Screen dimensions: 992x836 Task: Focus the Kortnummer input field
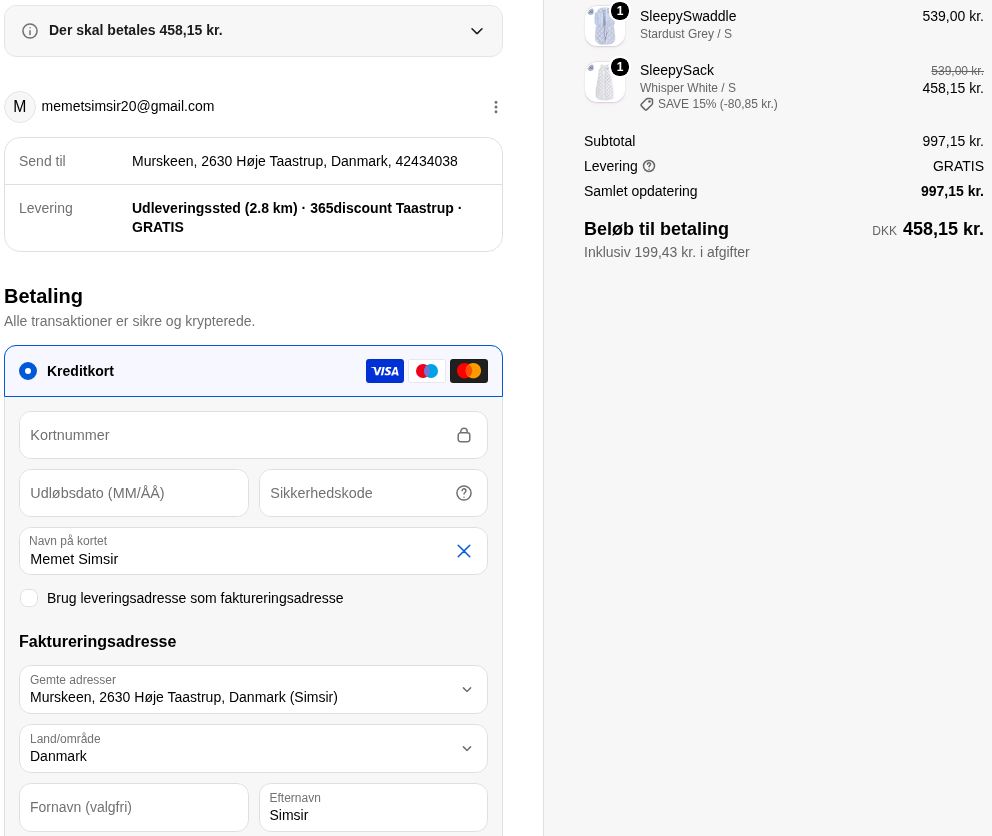[x=253, y=435]
